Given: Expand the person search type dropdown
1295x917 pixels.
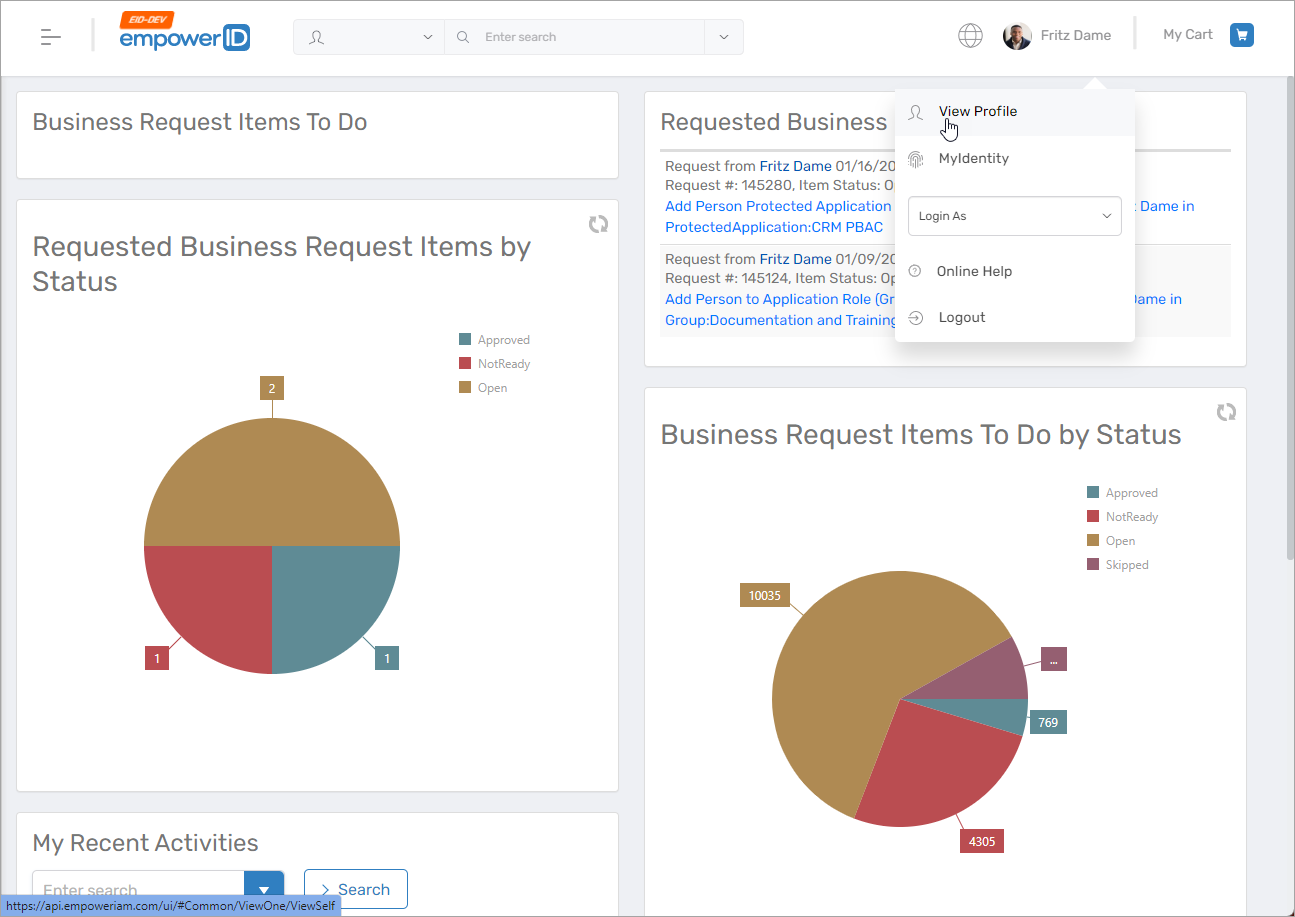Looking at the screenshot, I should (370, 37).
